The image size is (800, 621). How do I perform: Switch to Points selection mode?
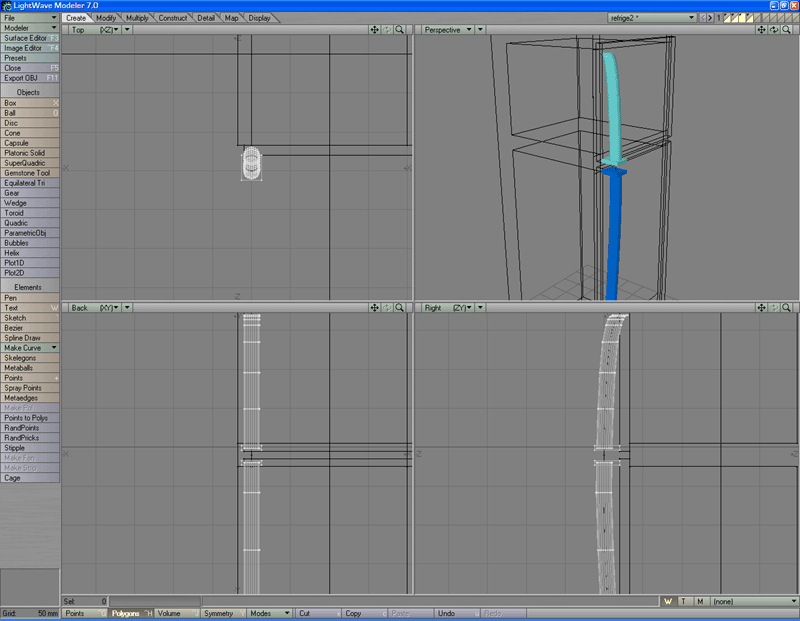coord(85,613)
